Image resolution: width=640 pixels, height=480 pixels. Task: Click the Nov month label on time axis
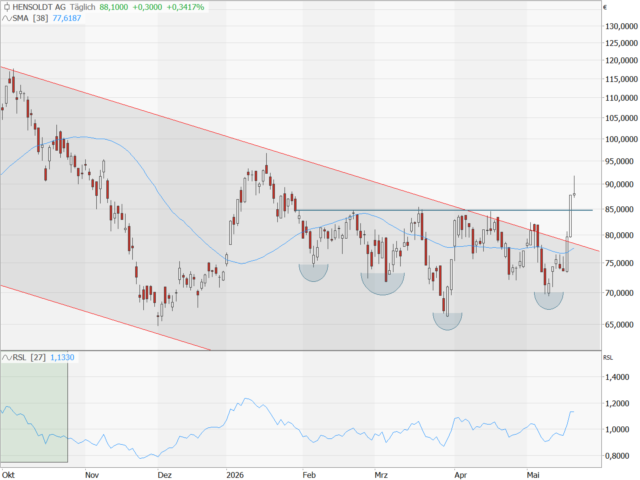[92, 475]
